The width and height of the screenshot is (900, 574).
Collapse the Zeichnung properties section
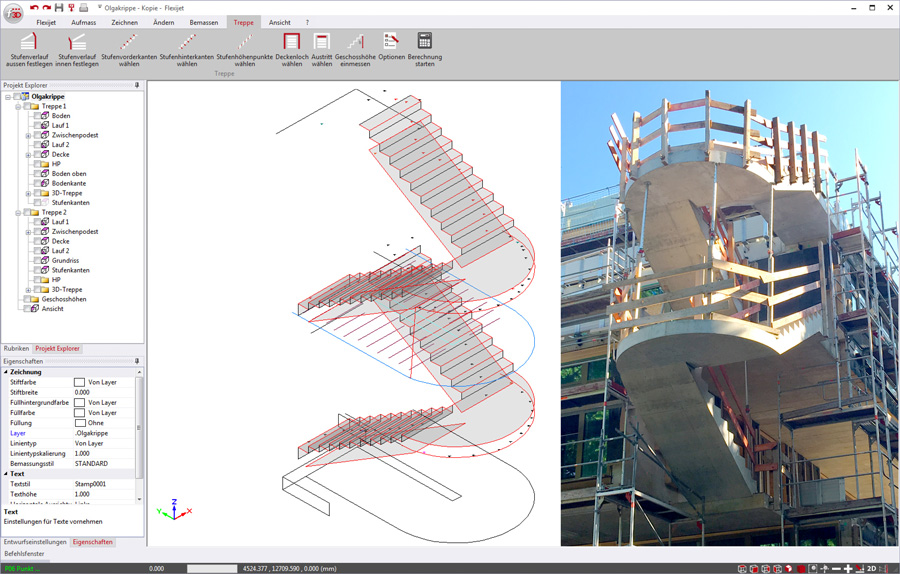point(6,372)
